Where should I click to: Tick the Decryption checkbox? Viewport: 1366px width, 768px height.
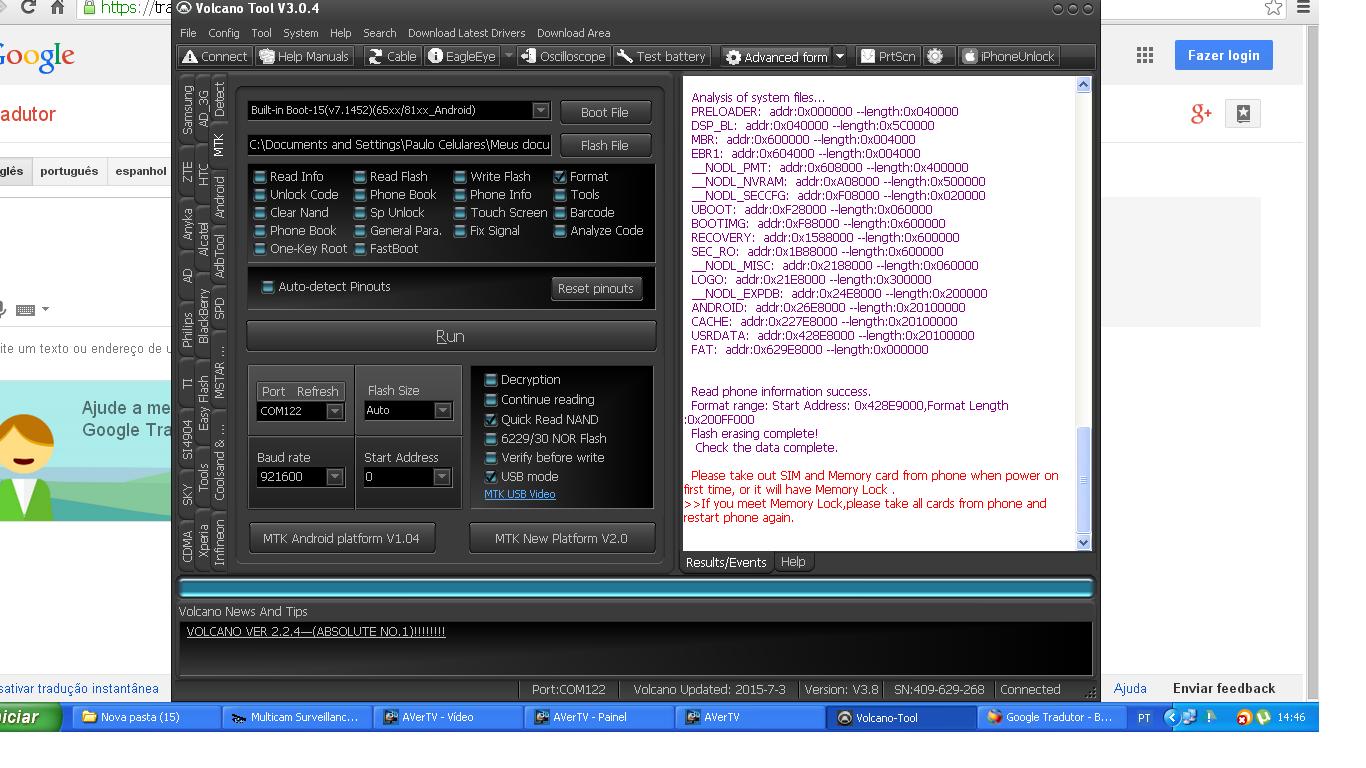(491, 380)
